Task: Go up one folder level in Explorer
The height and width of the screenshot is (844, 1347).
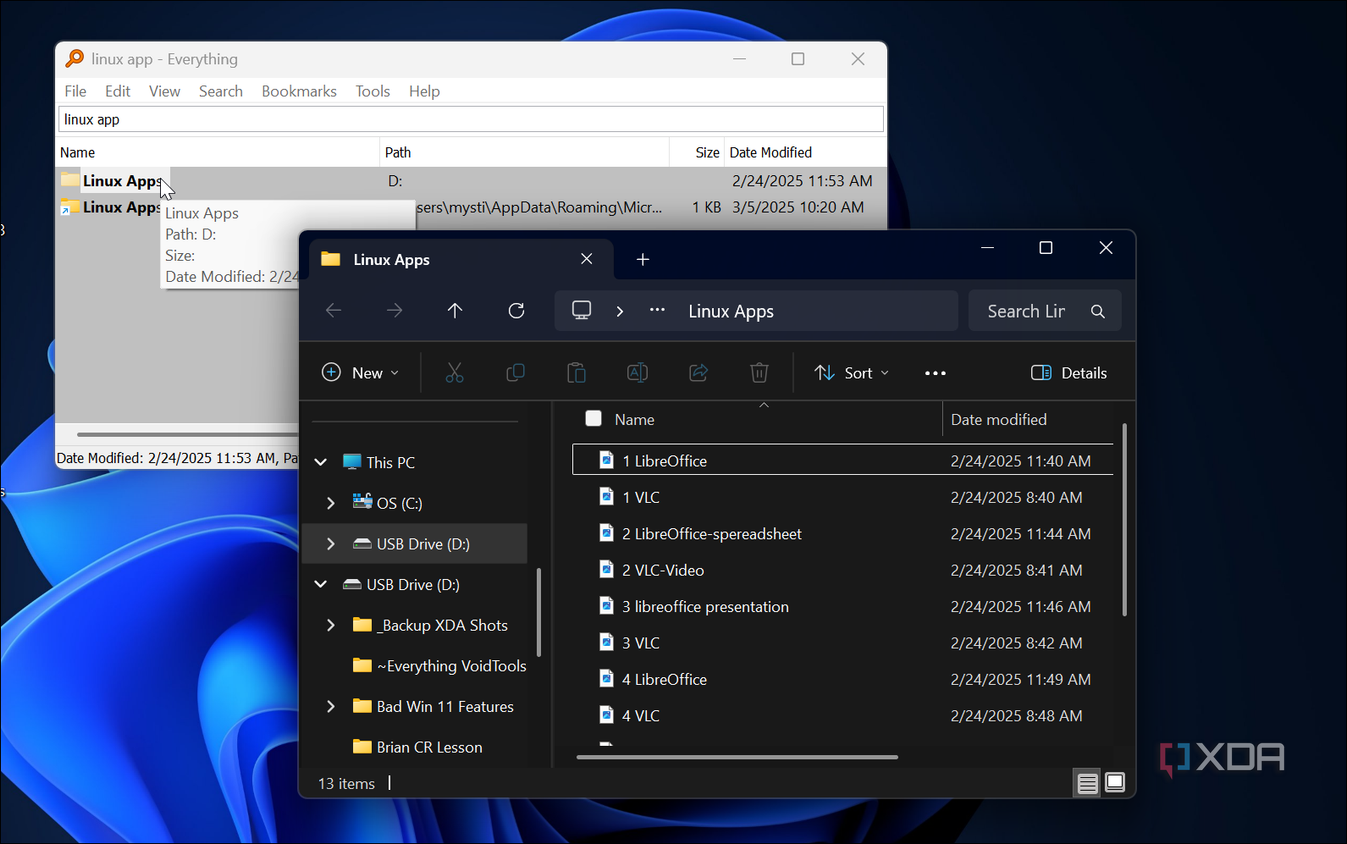Action: tap(455, 311)
